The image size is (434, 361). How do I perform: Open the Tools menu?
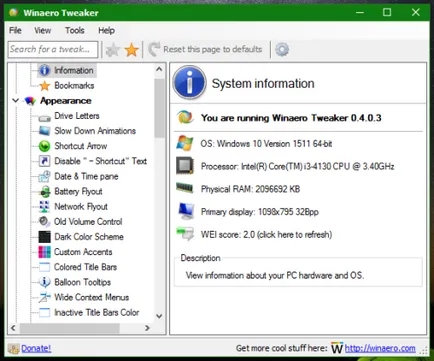click(x=75, y=30)
